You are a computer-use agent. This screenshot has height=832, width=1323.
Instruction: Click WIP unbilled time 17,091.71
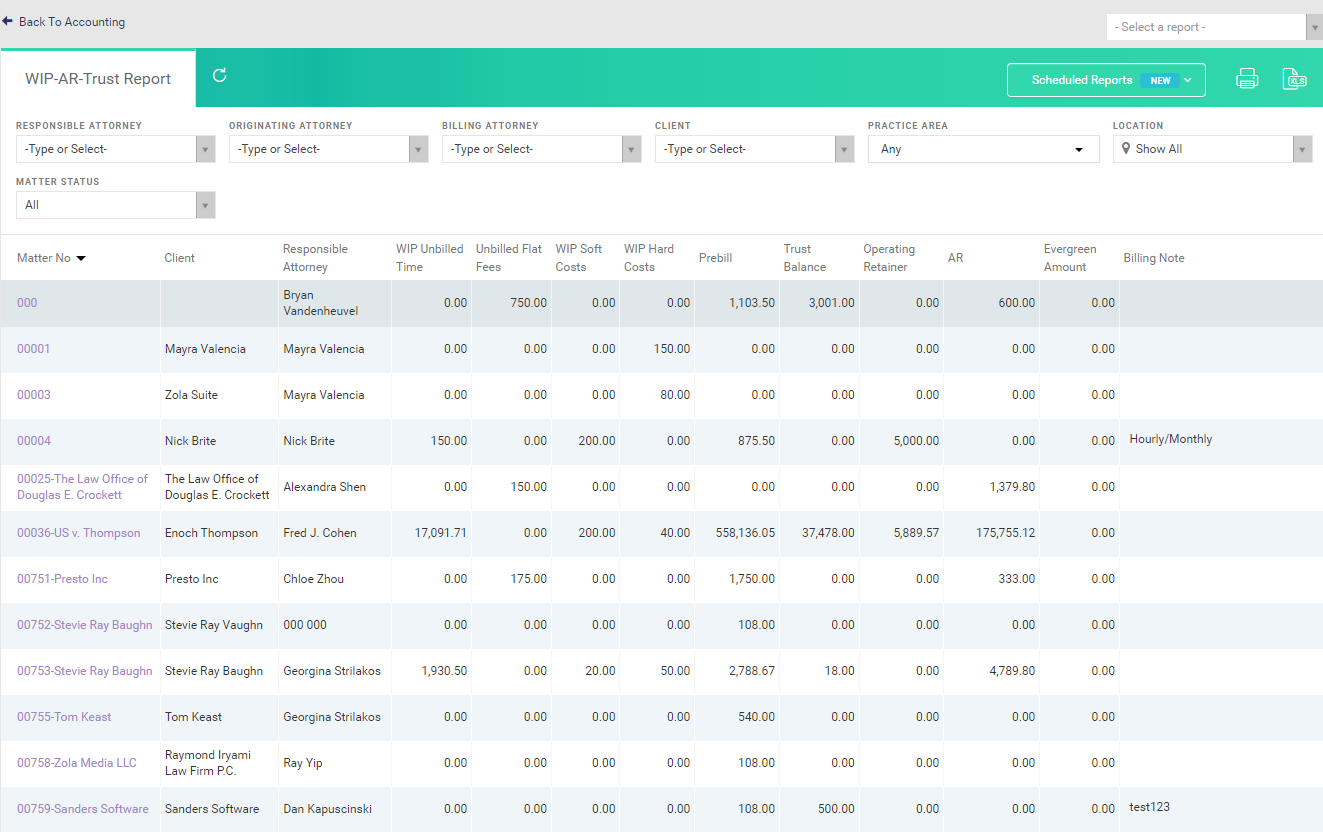pyautogui.click(x=441, y=533)
